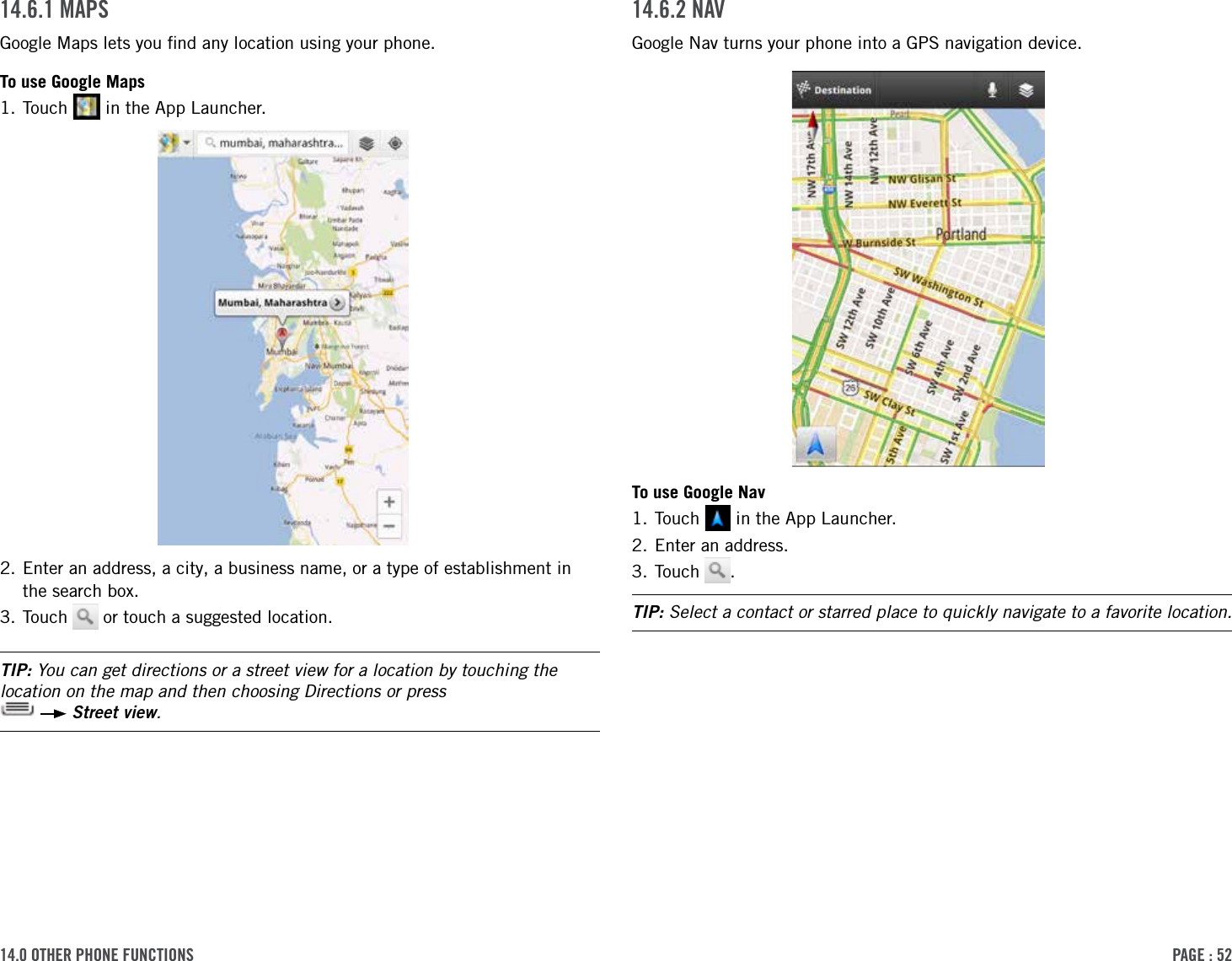Click the To use Google Nav subheading
The width and height of the screenshot is (1232, 961).
pos(699,492)
